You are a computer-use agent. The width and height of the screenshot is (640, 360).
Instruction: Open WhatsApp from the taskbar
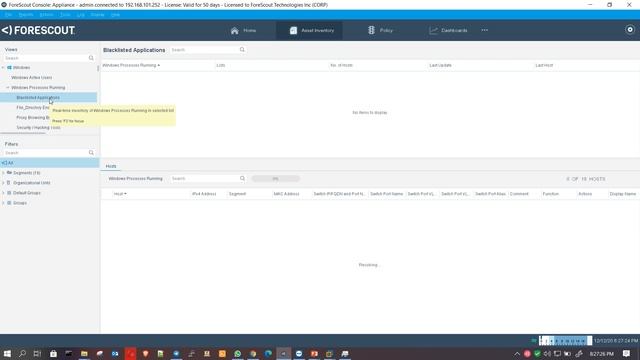(238, 353)
